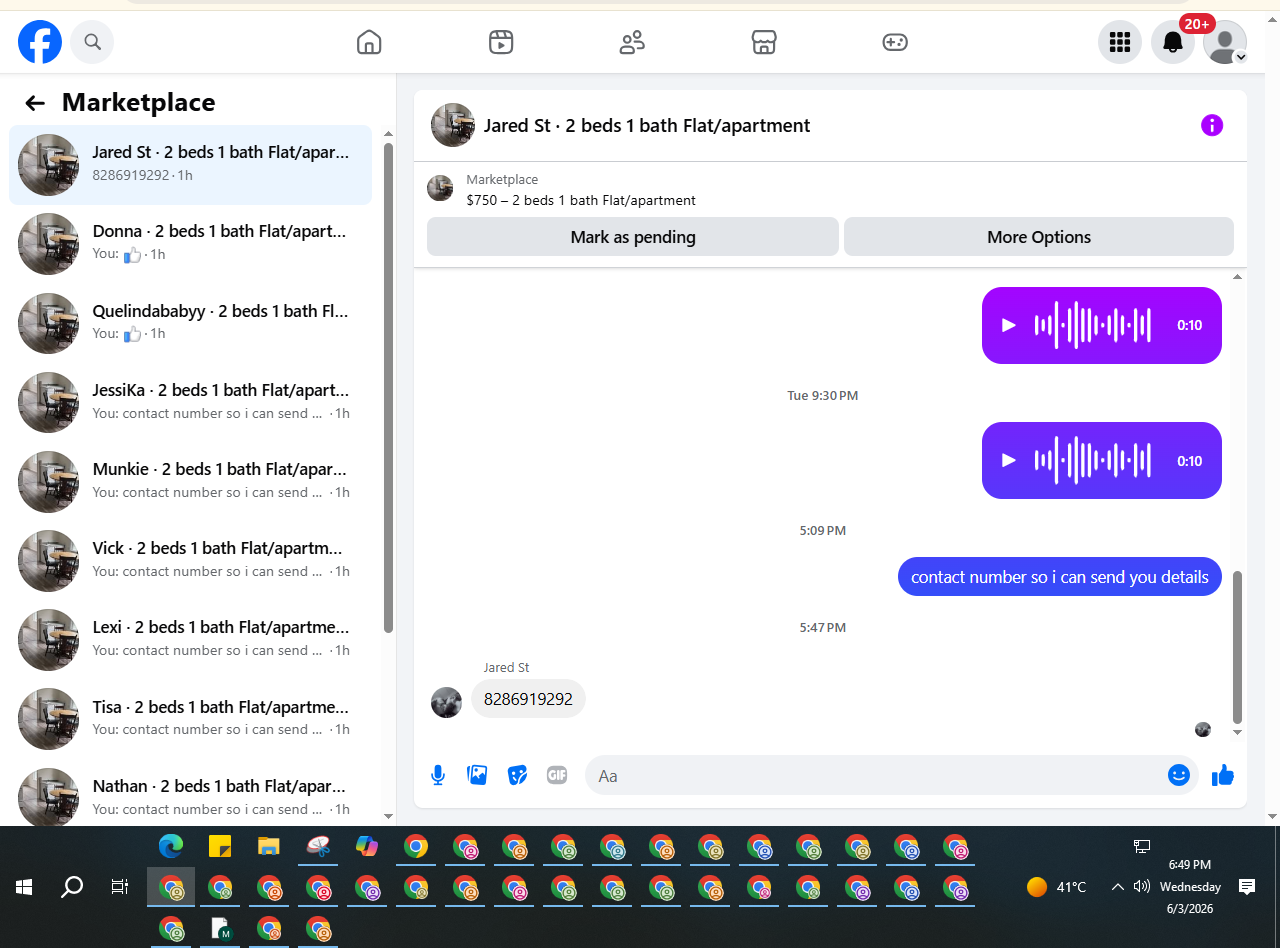
Task: Click the 6:49 PM taskbar clock
Action: (1190, 864)
